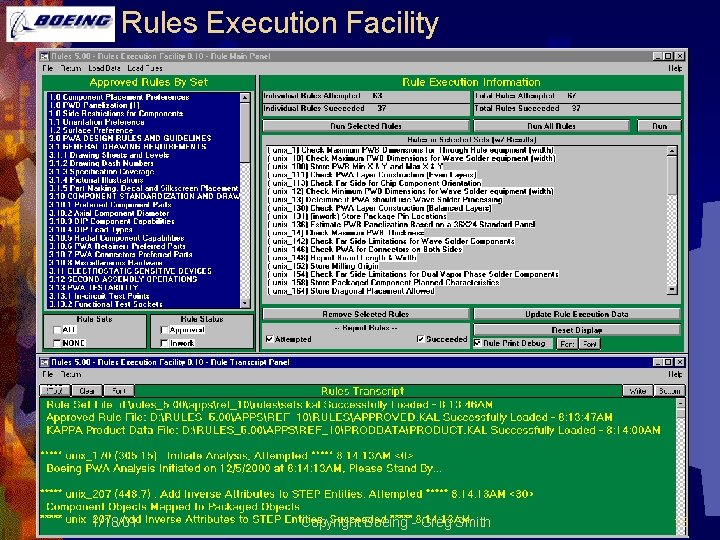The width and height of the screenshot is (720, 540).
Task: Click the Rules in Selected Sets scrollbar thumb
Action: tap(672, 174)
